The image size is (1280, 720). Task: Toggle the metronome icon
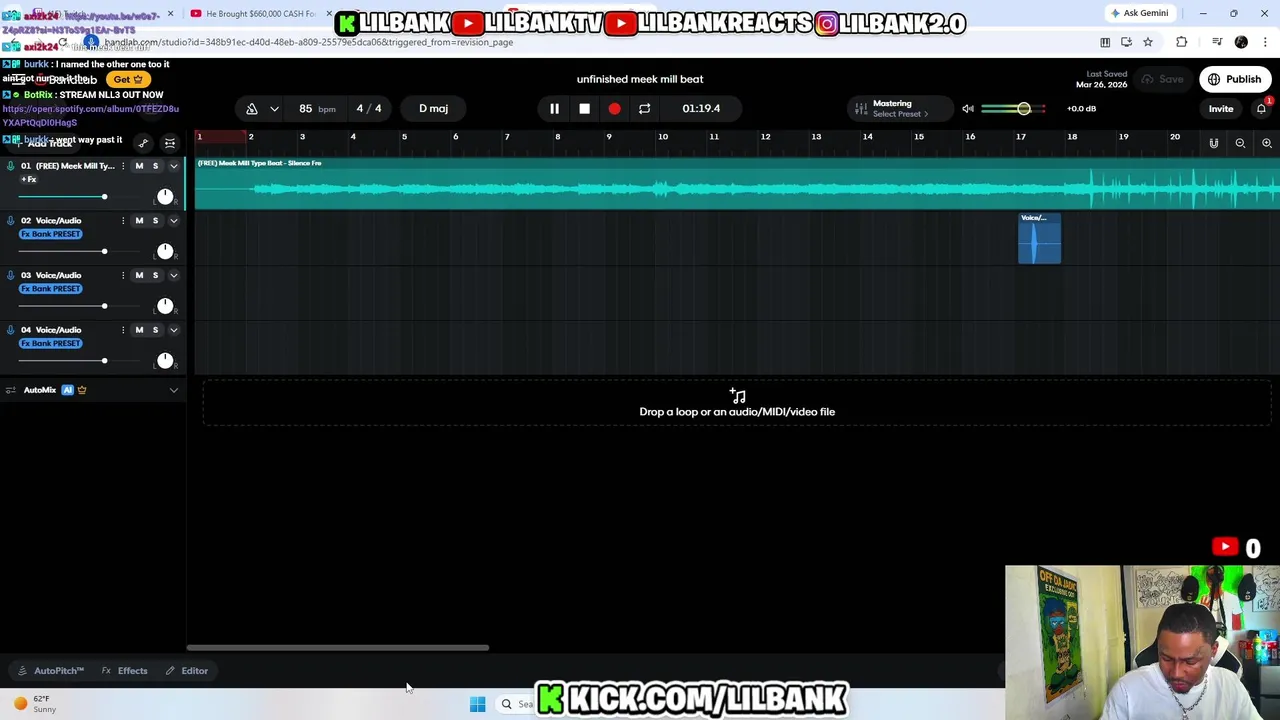coord(252,108)
